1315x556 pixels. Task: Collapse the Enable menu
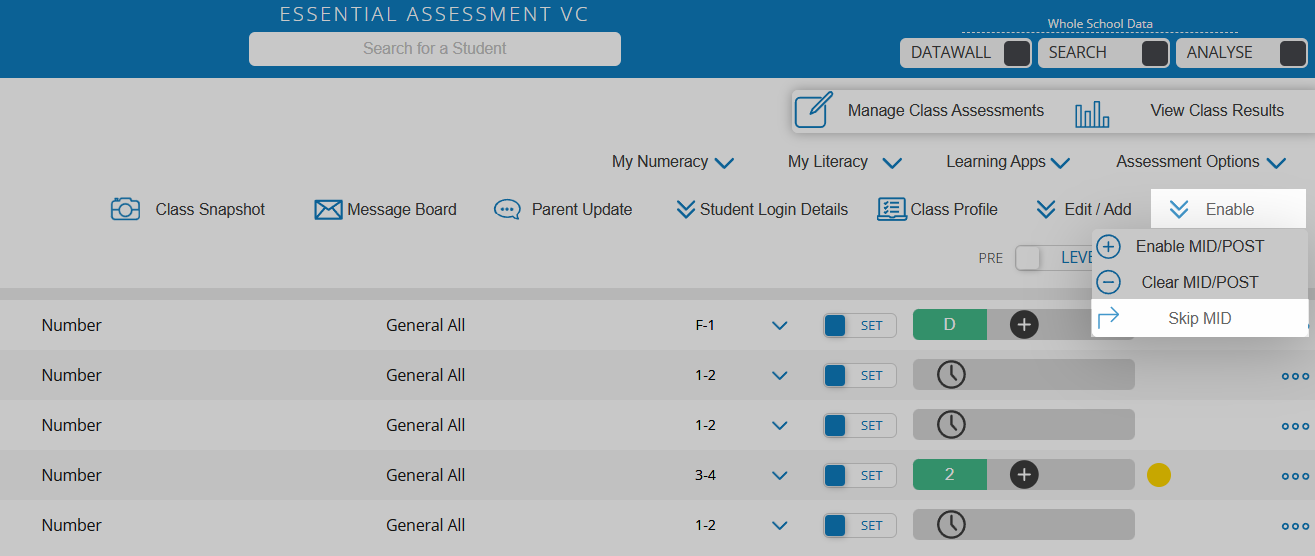(x=1228, y=209)
